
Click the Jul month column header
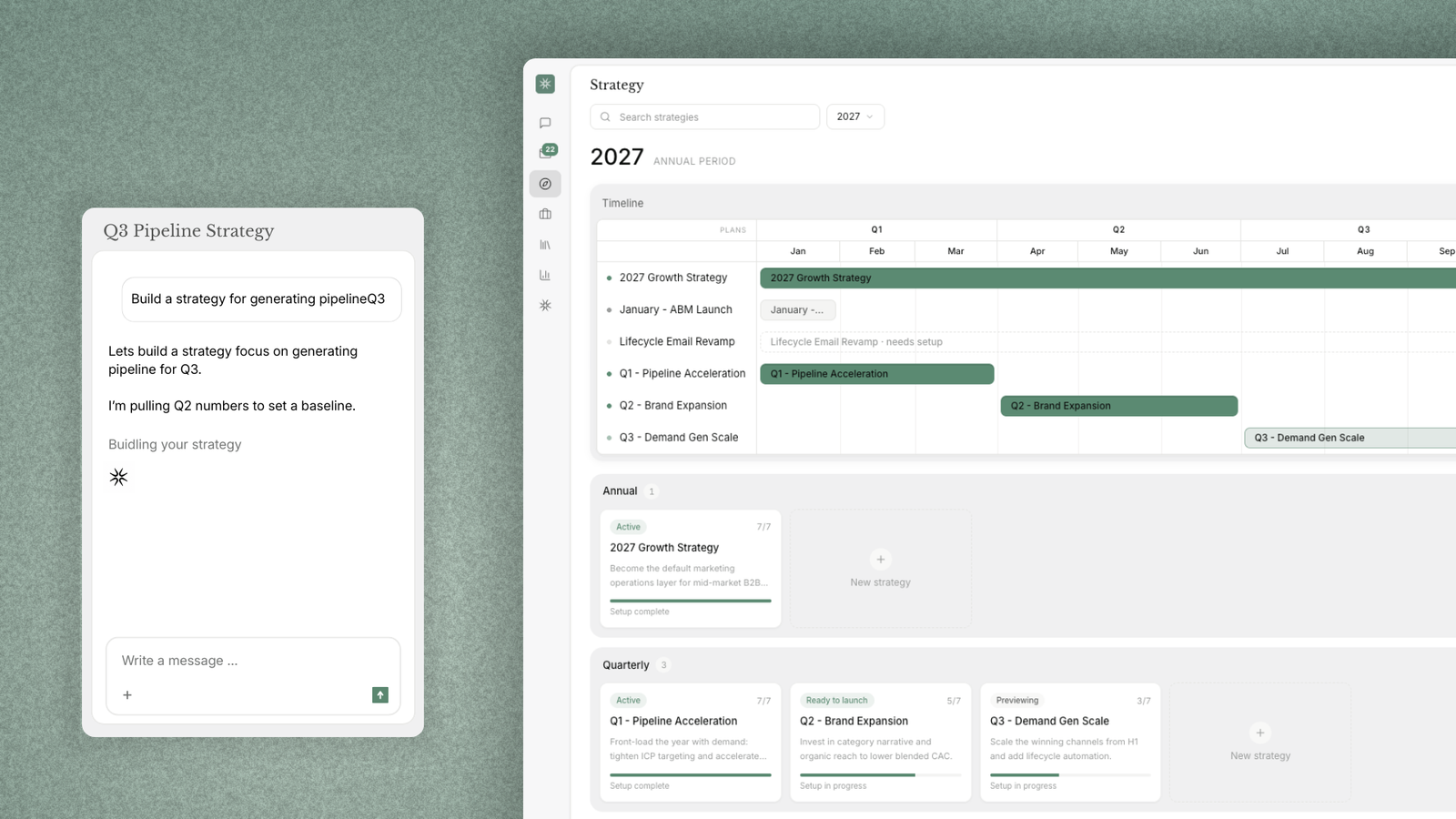[1282, 251]
